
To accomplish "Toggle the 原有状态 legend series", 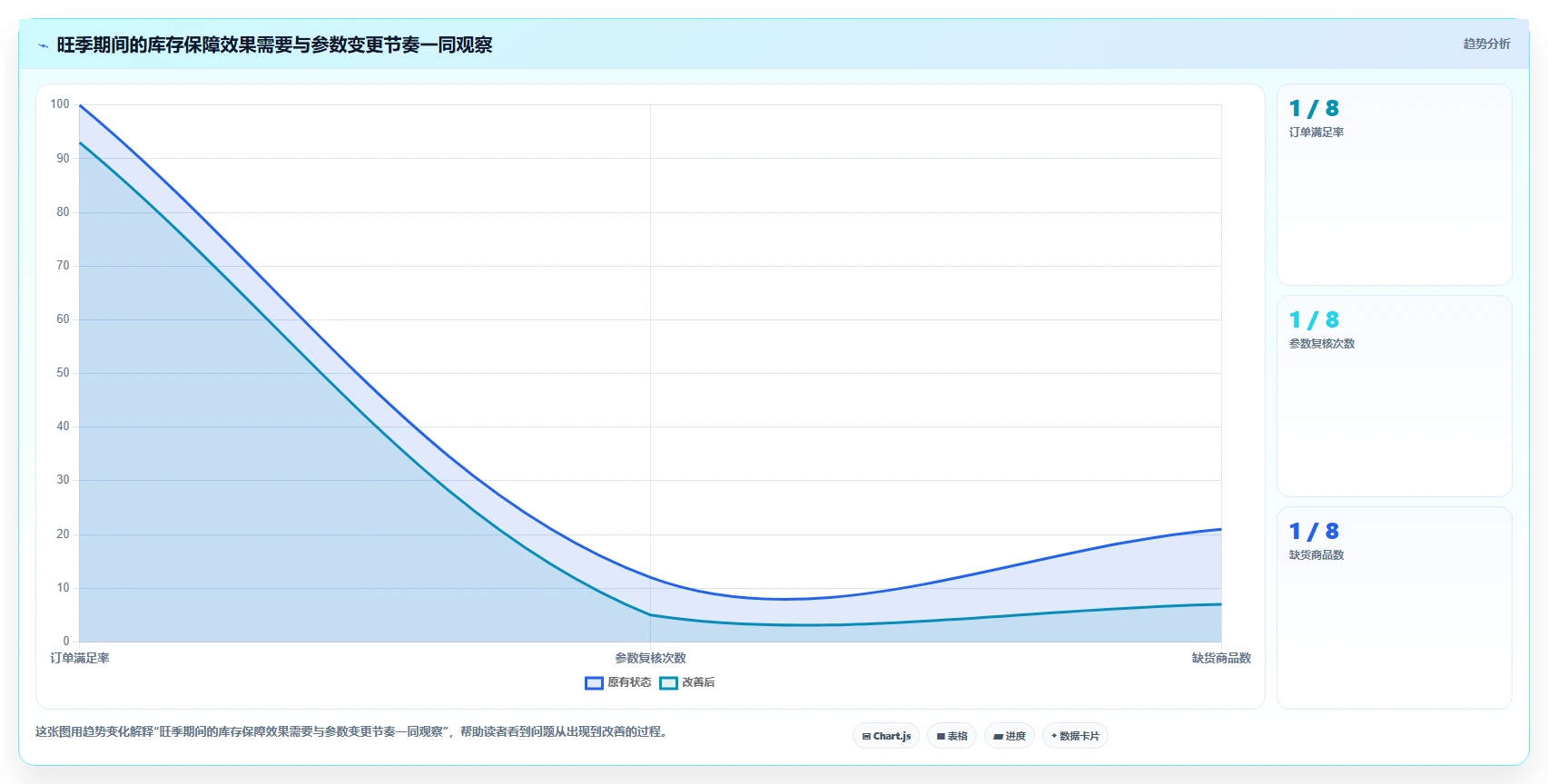I will click(x=618, y=682).
